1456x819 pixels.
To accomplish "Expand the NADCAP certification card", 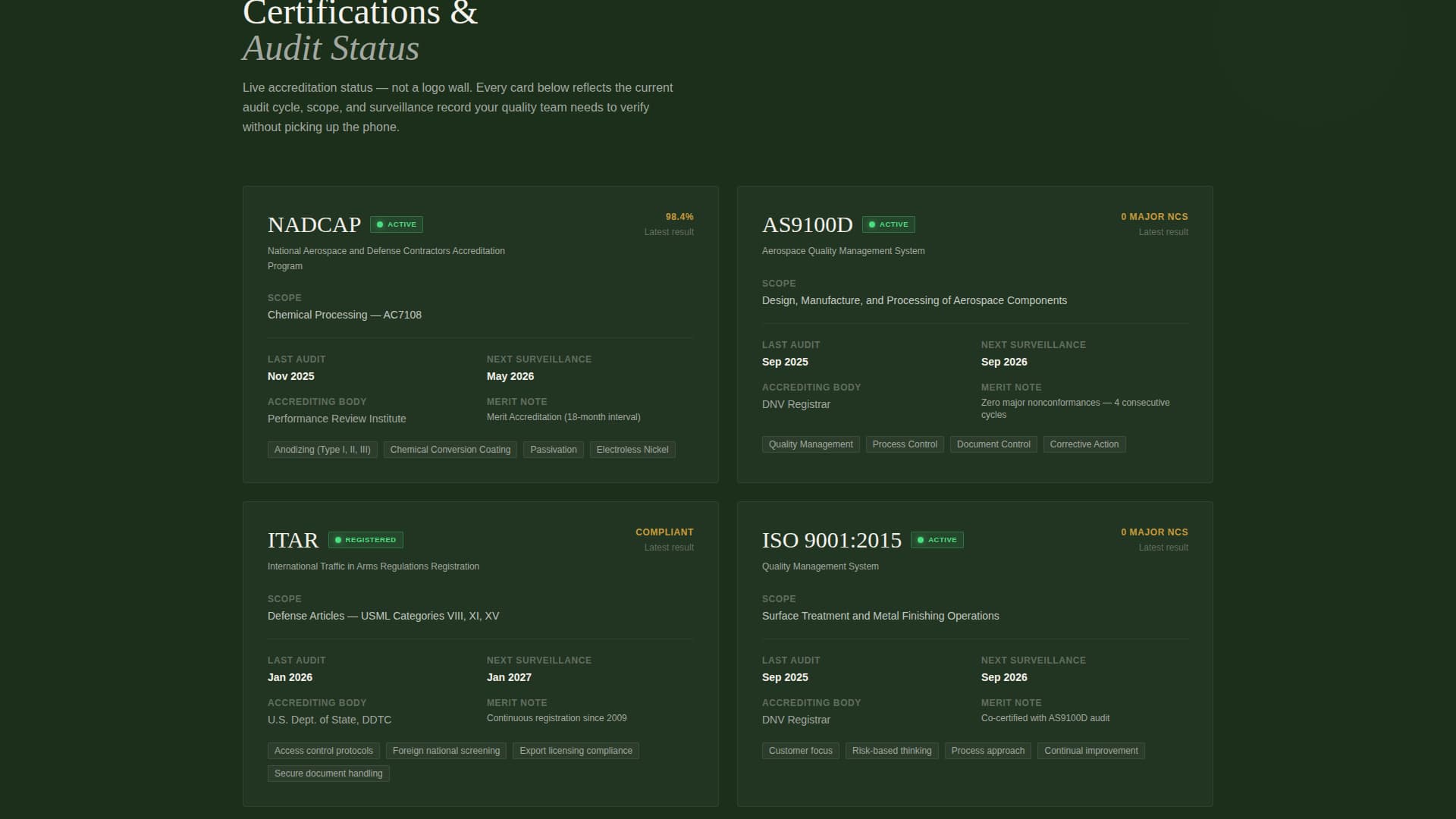I will coord(480,334).
